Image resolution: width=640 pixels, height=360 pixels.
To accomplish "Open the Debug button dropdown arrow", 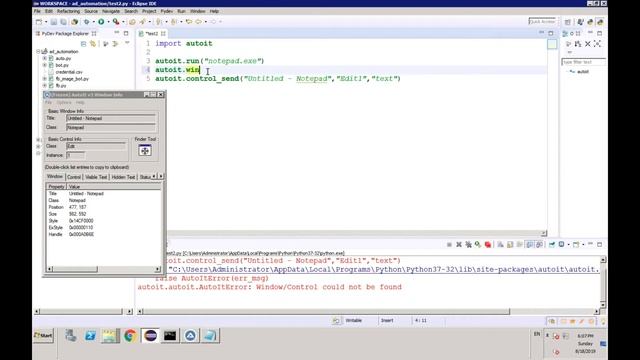I will (93, 22).
